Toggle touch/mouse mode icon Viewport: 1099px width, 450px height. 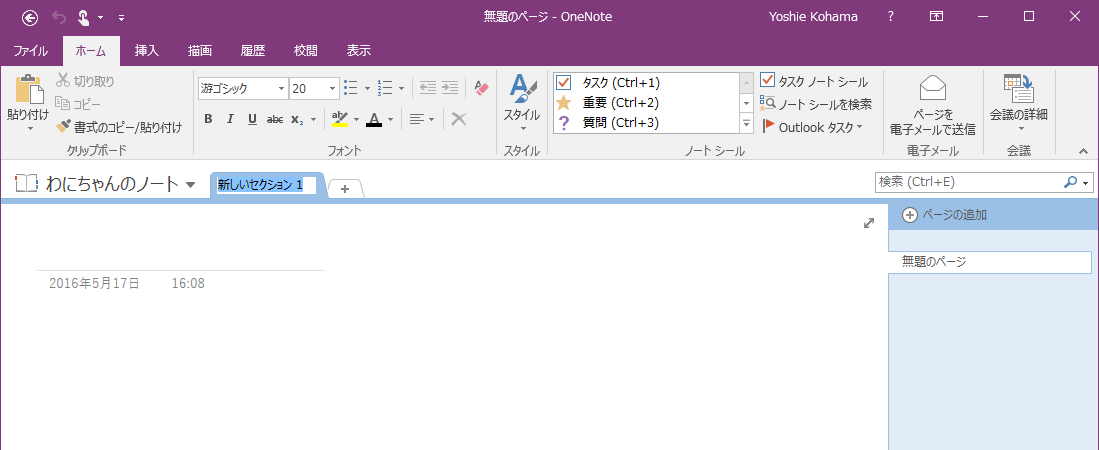point(83,17)
